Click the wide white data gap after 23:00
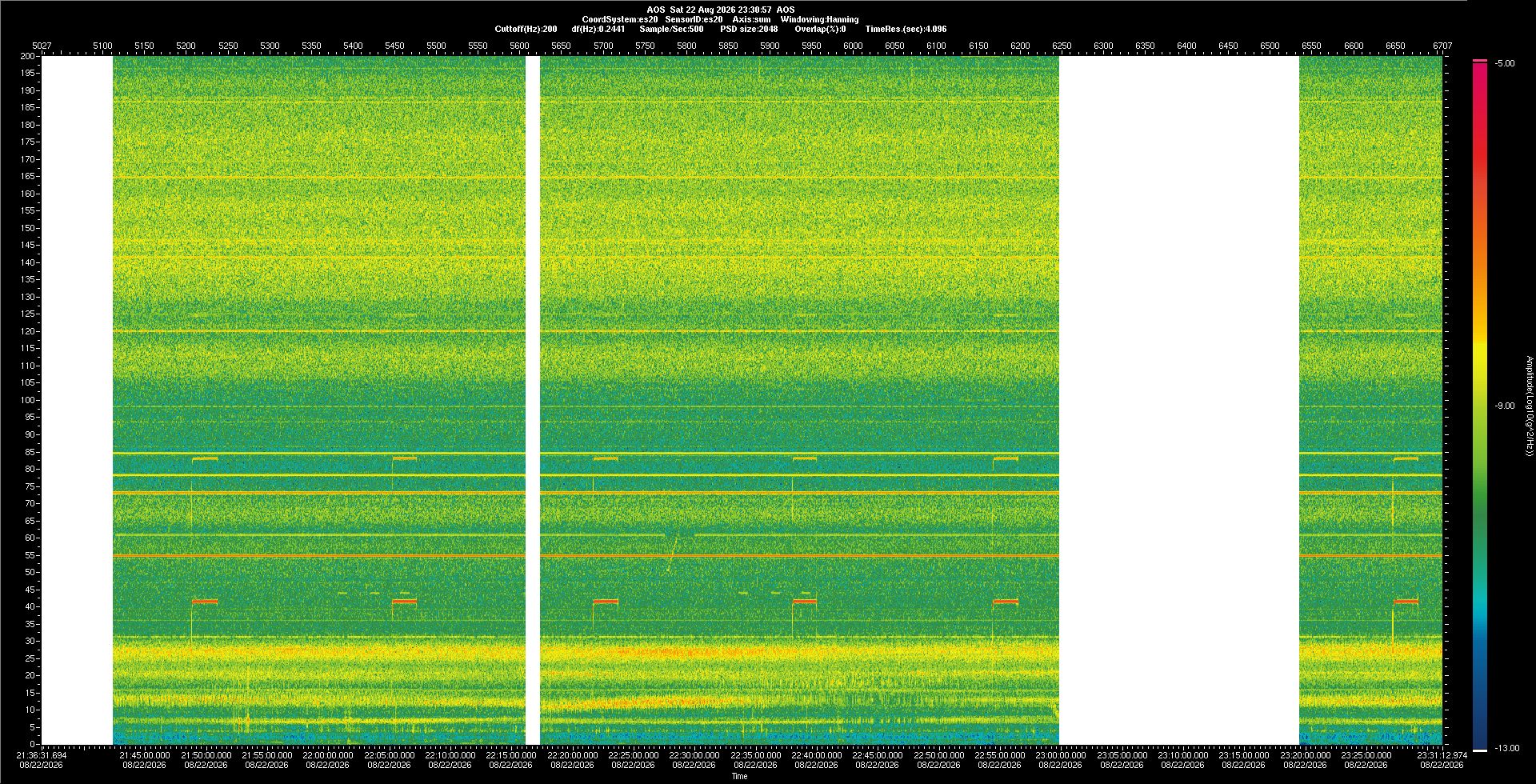The width and height of the screenshot is (1536, 784). pyautogui.click(x=1179, y=400)
